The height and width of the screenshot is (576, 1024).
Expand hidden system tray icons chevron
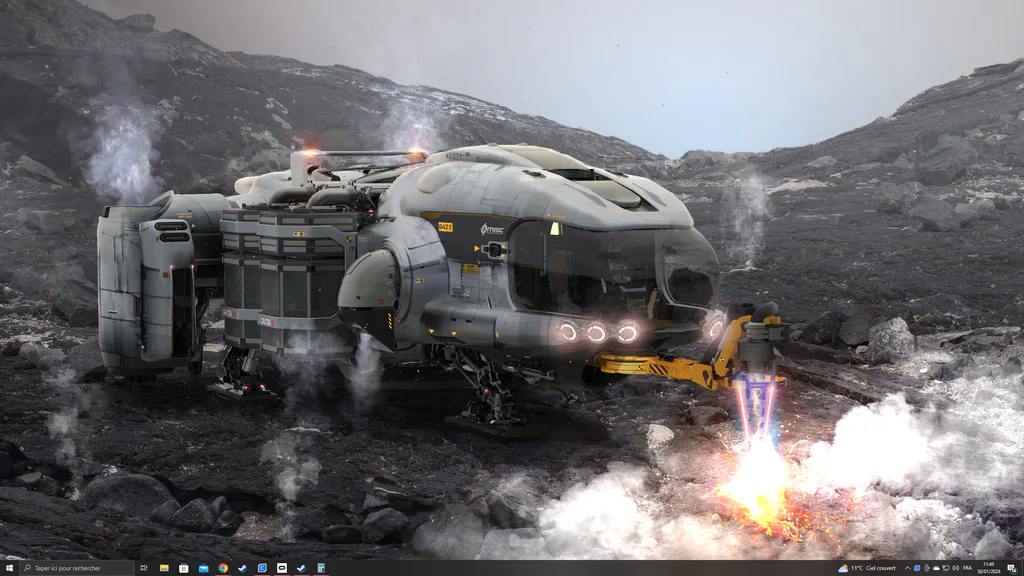pyautogui.click(x=907, y=568)
